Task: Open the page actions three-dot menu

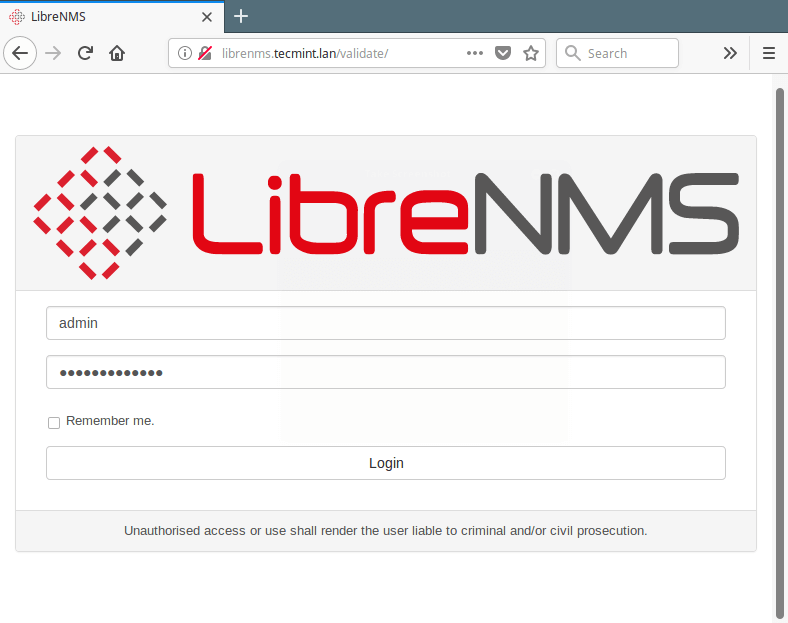Action: [x=474, y=53]
